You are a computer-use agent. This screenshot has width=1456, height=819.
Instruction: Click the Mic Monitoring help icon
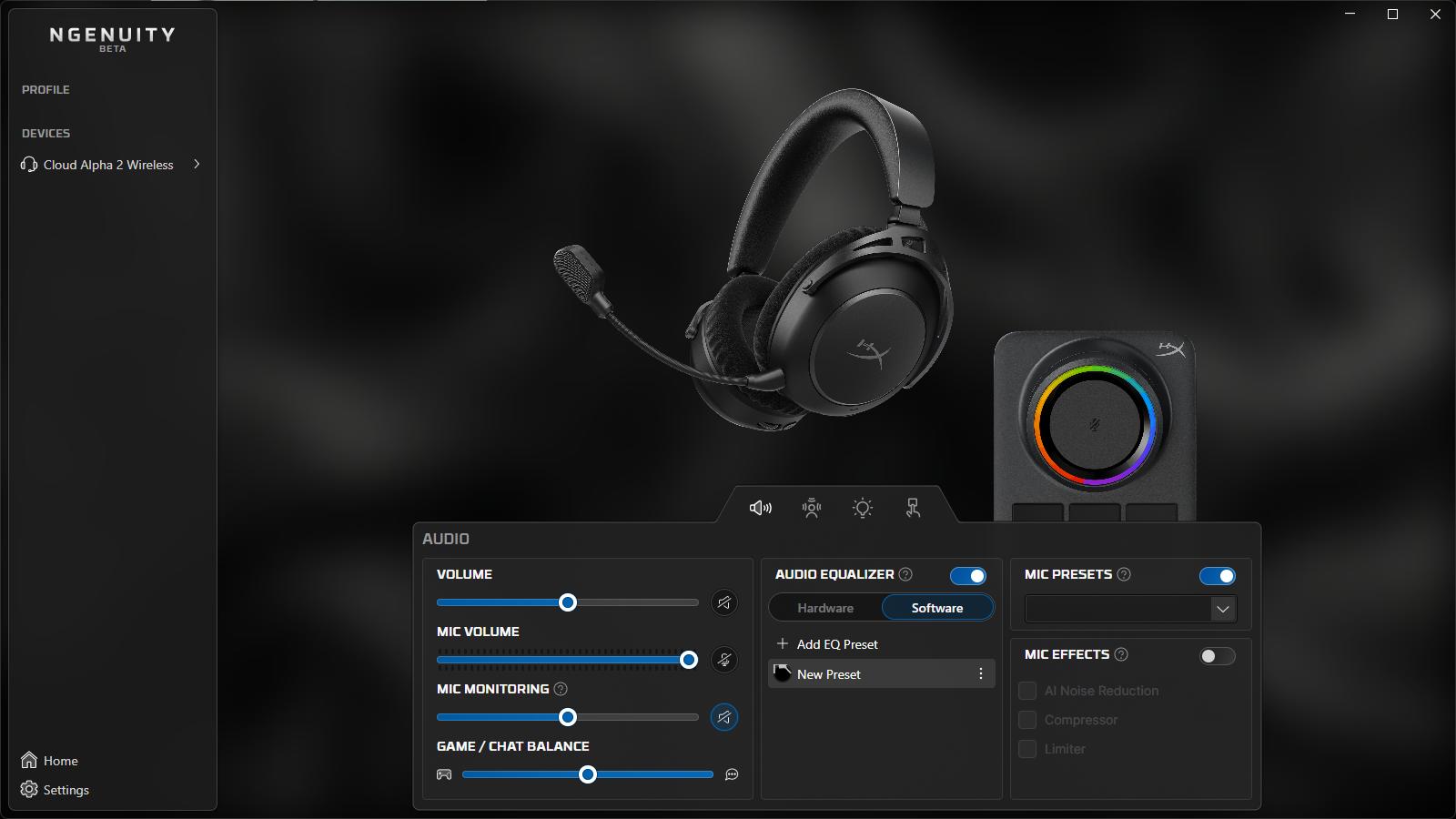pyautogui.click(x=561, y=689)
